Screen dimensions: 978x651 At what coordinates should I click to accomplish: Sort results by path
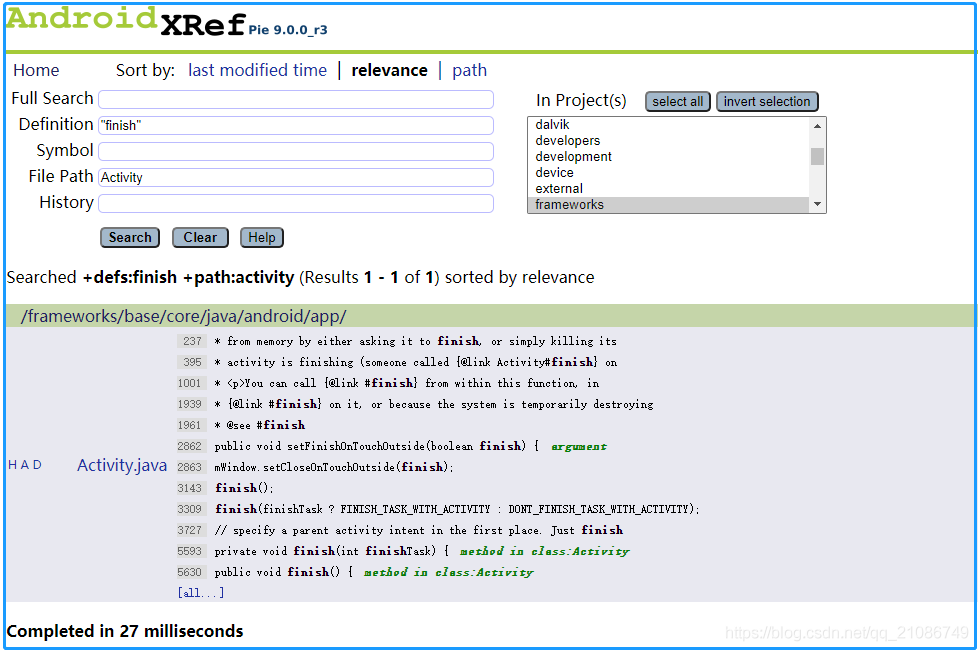click(x=469, y=70)
